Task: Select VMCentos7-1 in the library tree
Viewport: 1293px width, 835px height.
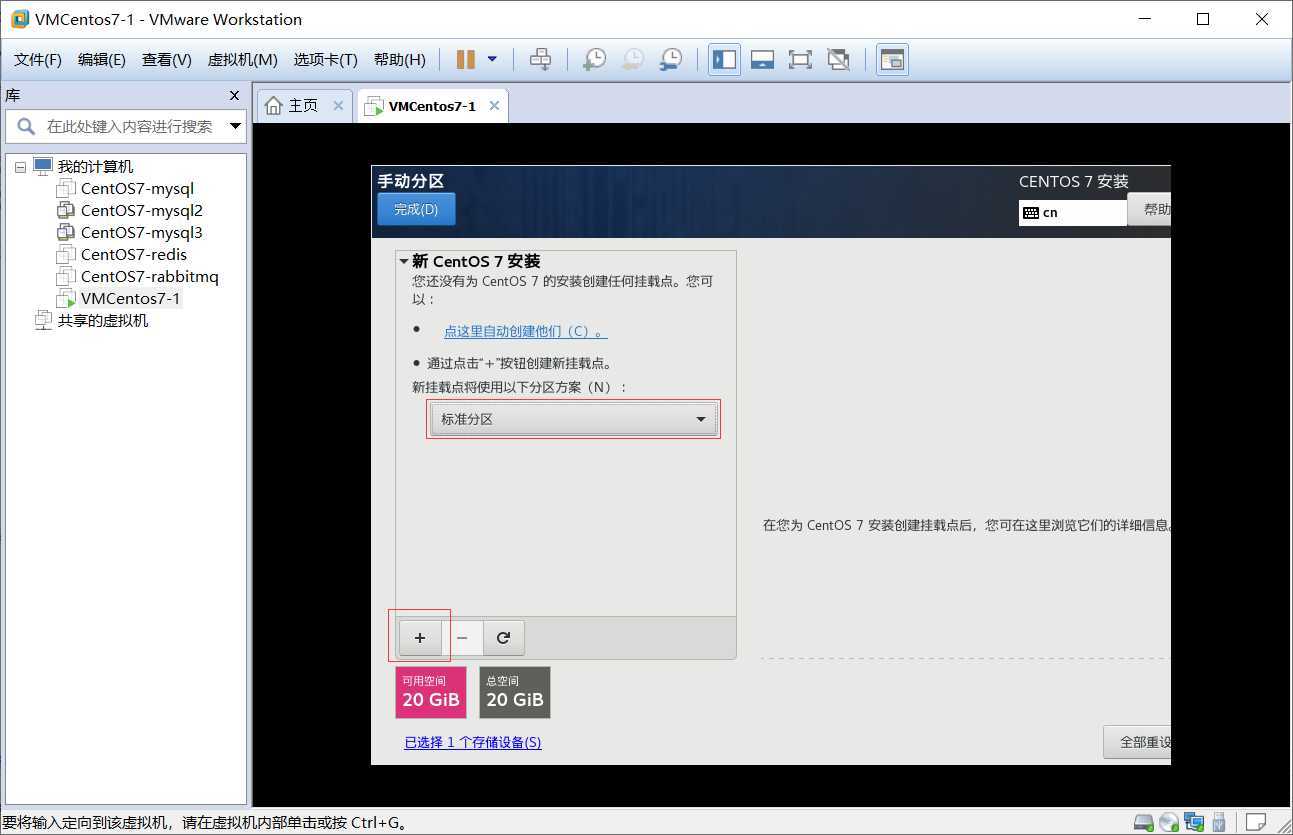Action: (131, 298)
